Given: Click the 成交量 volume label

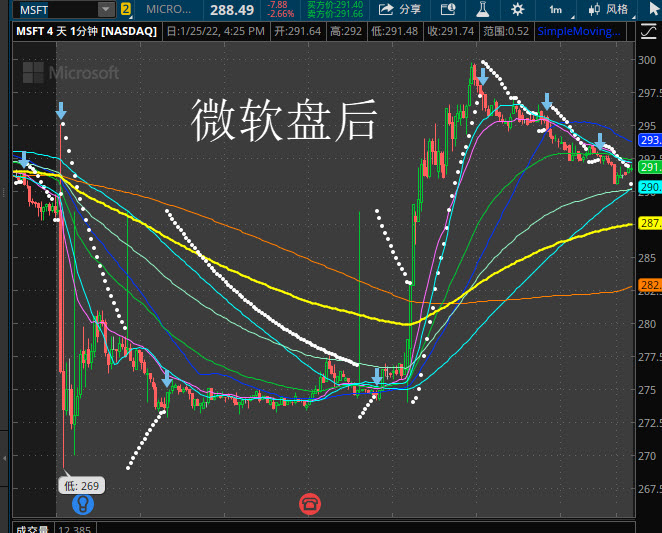Looking at the screenshot, I should coord(32,529).
